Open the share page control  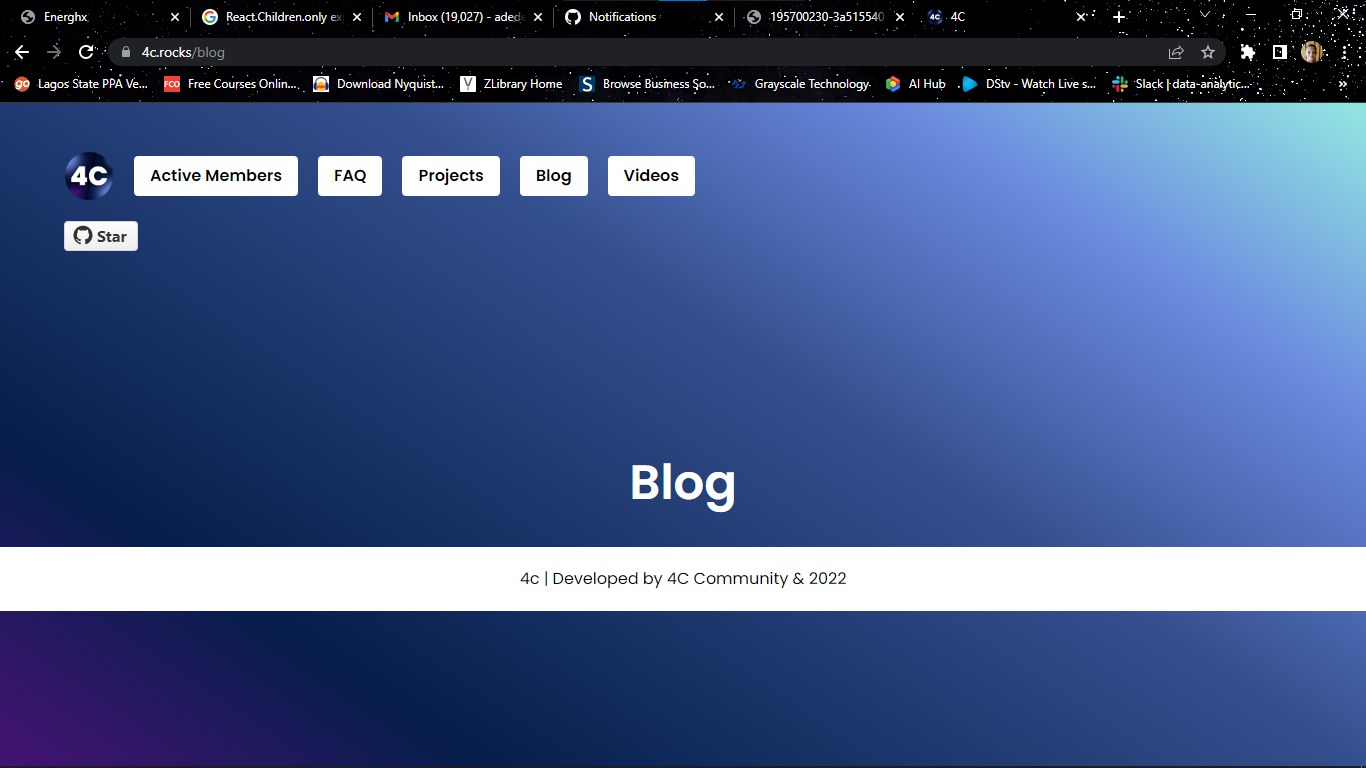(1175, 51)
